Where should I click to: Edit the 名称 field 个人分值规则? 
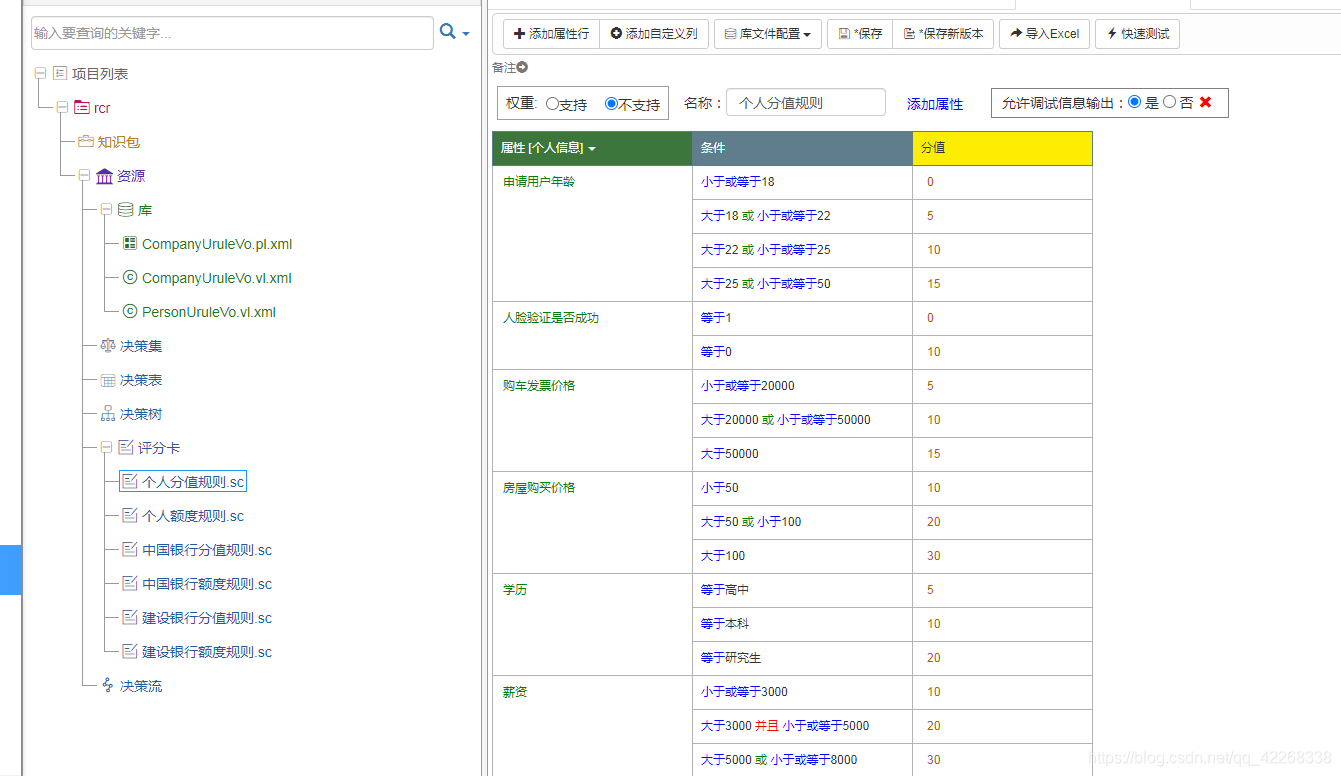[x=806, y=102]
